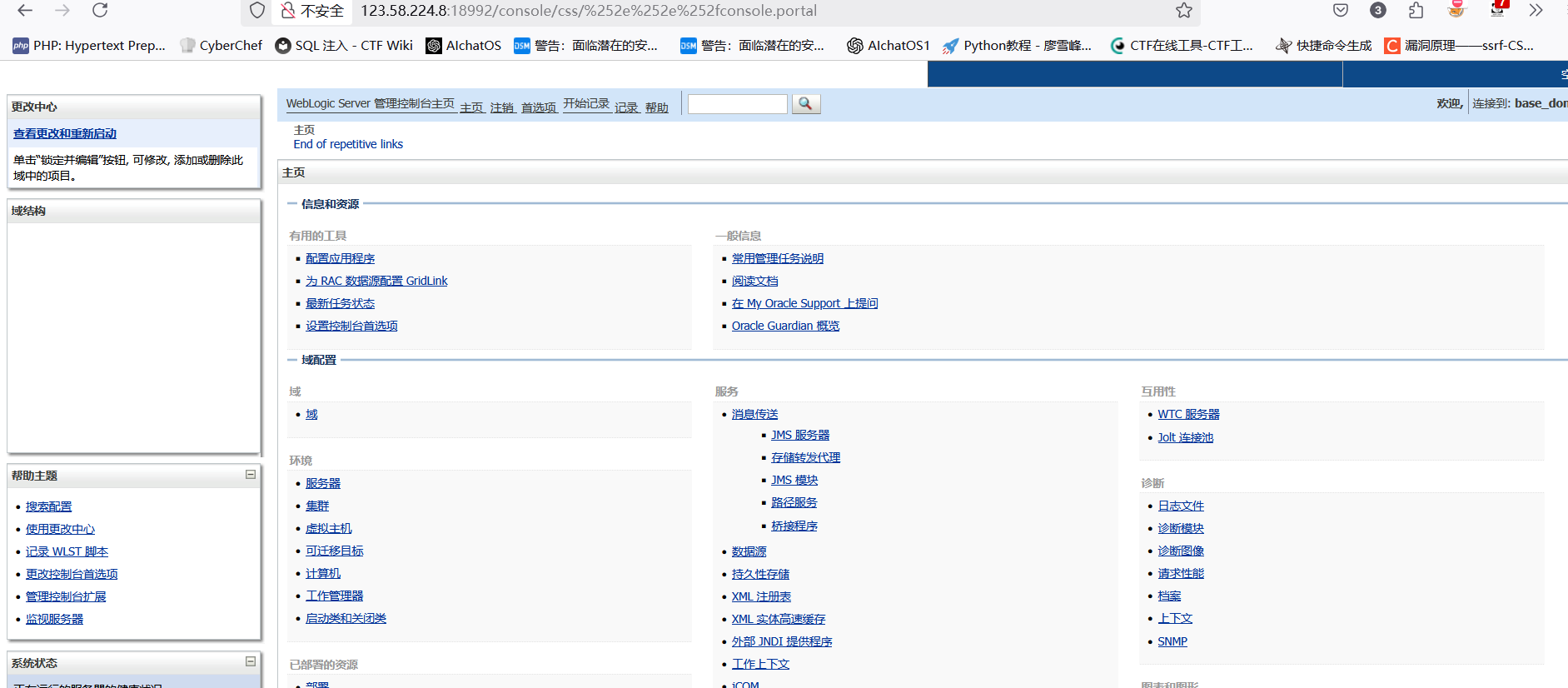Click 主页 in the console toolbar
The width and height of the screenshot is (1568, 688).
471,107
